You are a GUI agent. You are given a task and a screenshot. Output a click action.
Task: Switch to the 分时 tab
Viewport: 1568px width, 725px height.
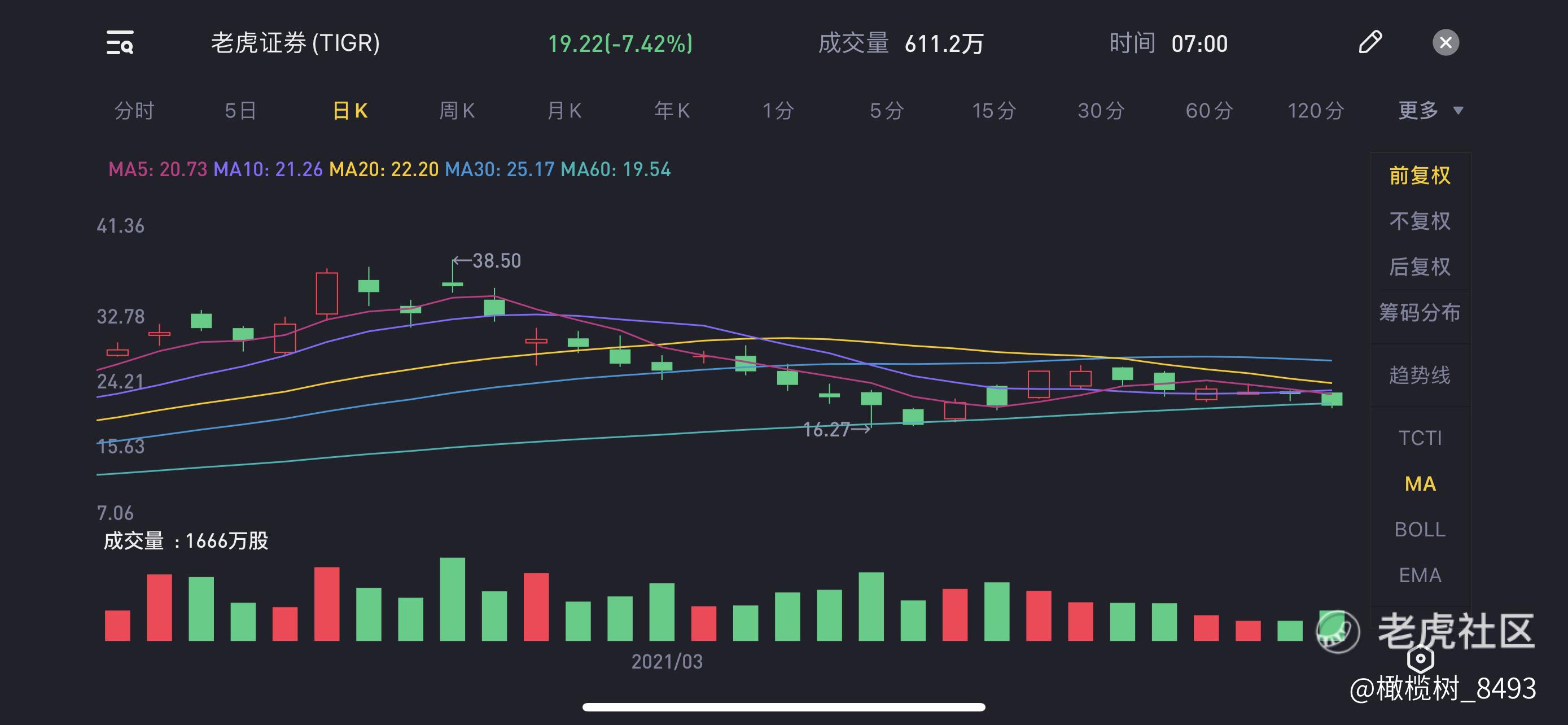pos(134,111)
